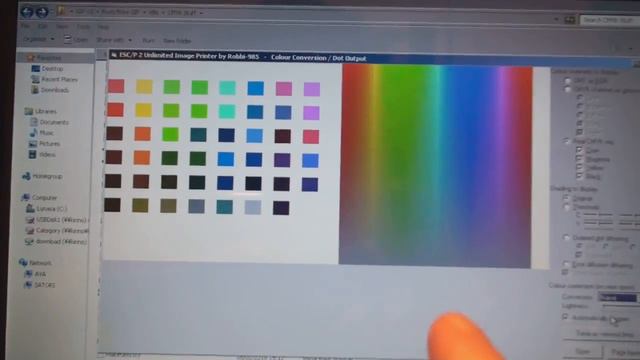Toggle the Magenta channel checkbox

point(579,159)
